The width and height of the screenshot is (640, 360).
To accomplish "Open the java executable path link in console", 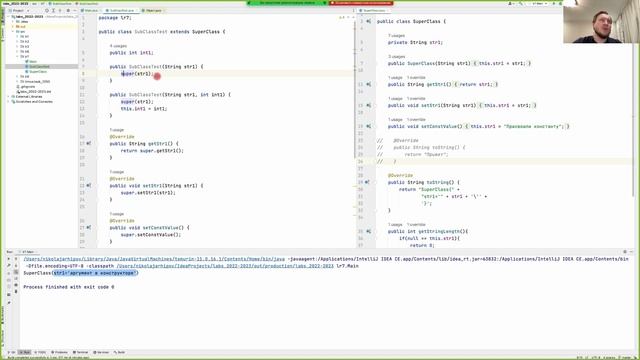I will coord(154,259).
